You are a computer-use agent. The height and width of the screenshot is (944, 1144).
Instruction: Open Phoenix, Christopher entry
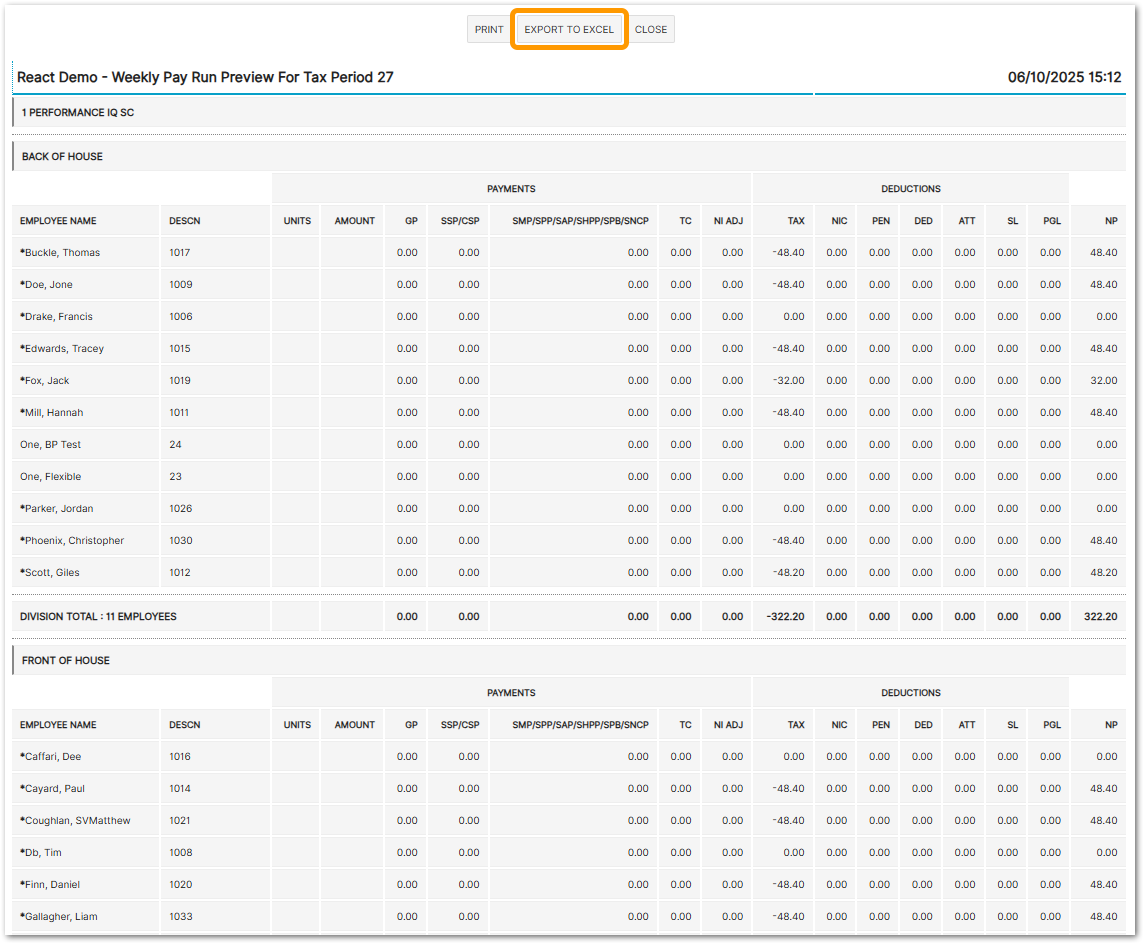(74, 541)
